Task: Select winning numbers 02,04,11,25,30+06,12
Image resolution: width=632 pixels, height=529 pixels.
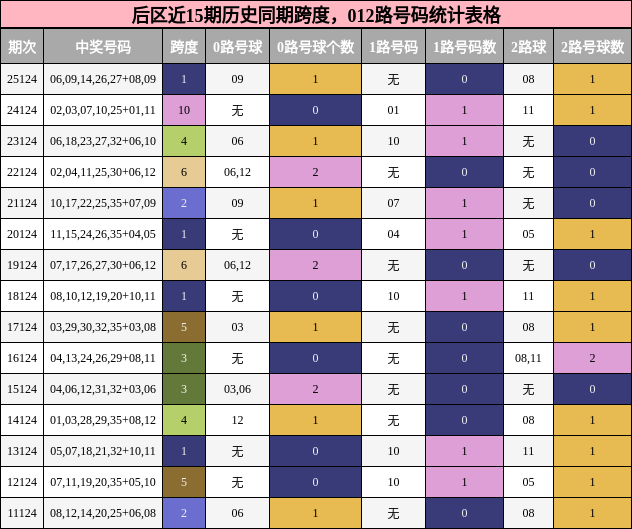Action: (x=103, y=172)
